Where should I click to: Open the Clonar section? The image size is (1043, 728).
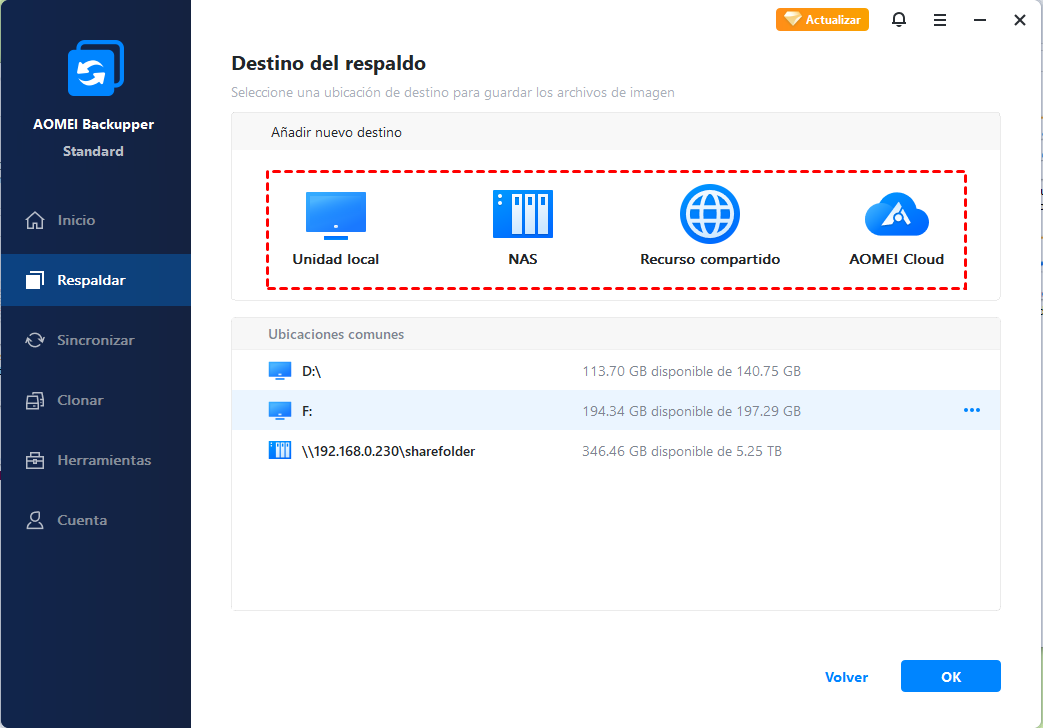[x=80, y=400]
